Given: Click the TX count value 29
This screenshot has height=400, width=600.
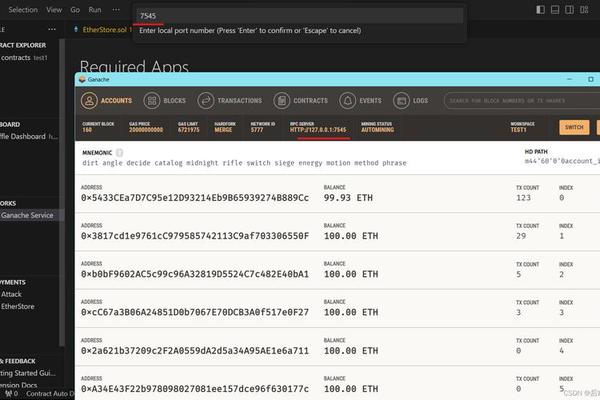Looking at the screenshot, I should point(521,236).
